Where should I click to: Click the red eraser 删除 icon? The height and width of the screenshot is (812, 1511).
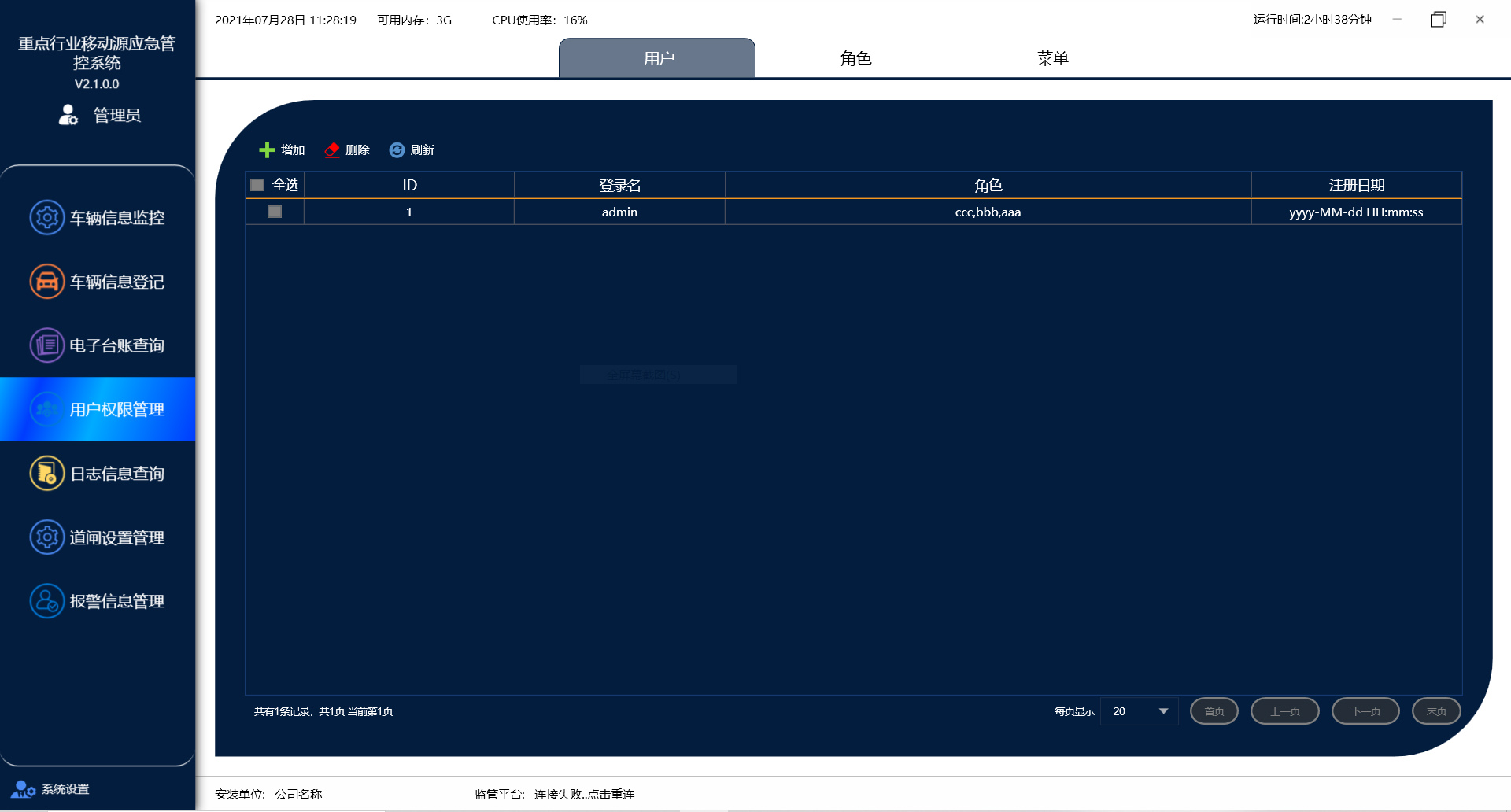(x=332, y=150)
